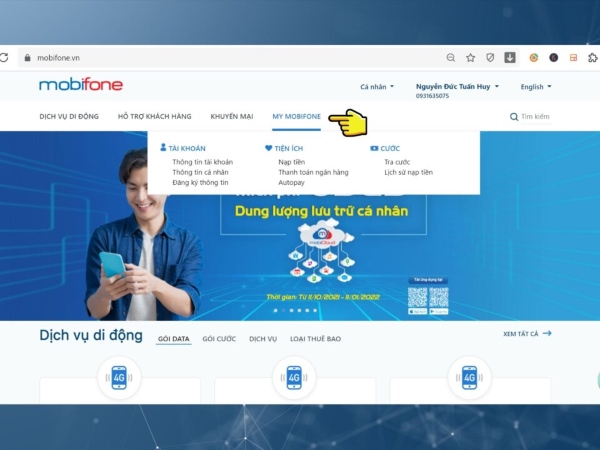Click the shield extension icon in toolbar
600x450 pixels.
pyautogui.click(x=490, y=58)
